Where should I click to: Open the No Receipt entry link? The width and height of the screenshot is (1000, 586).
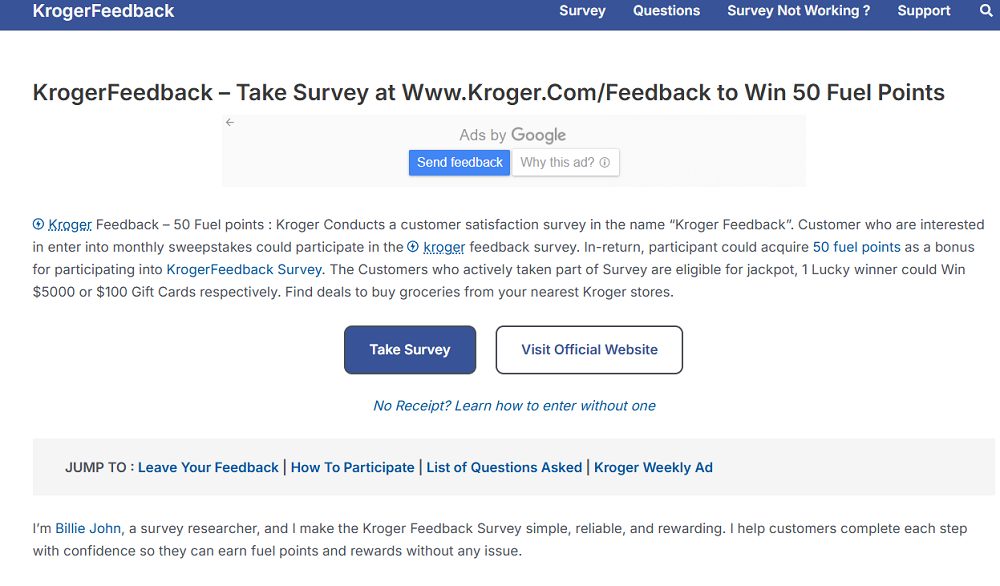point(514,406)
